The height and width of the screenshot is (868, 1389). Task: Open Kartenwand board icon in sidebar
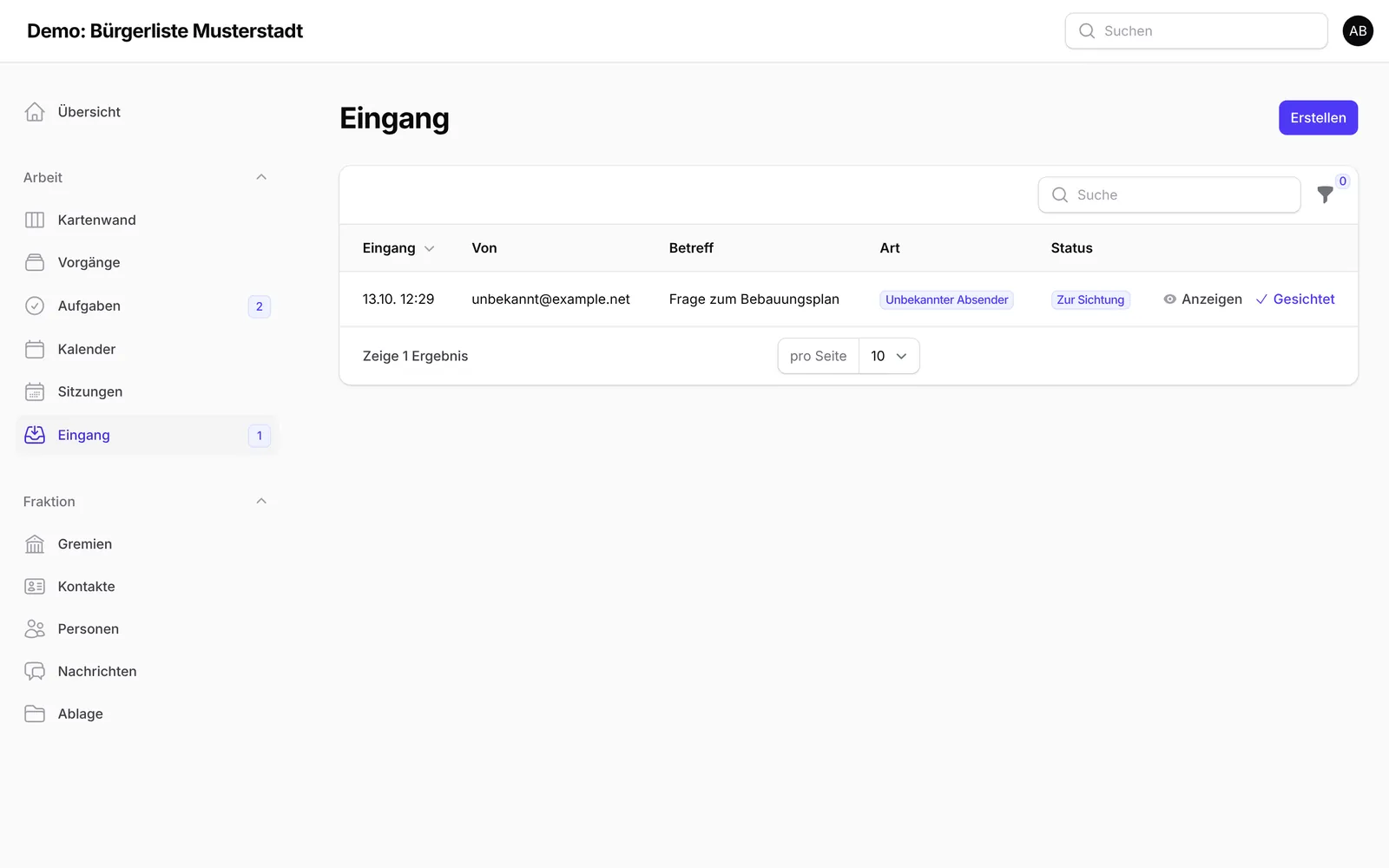[35, 220]
